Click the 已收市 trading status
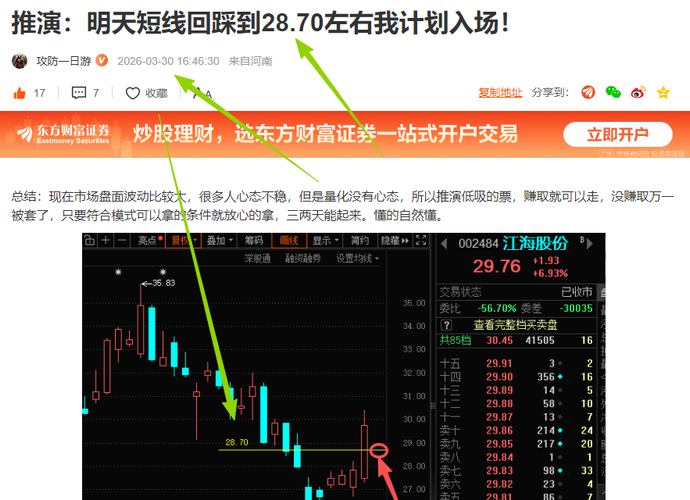 click(576, 292)
